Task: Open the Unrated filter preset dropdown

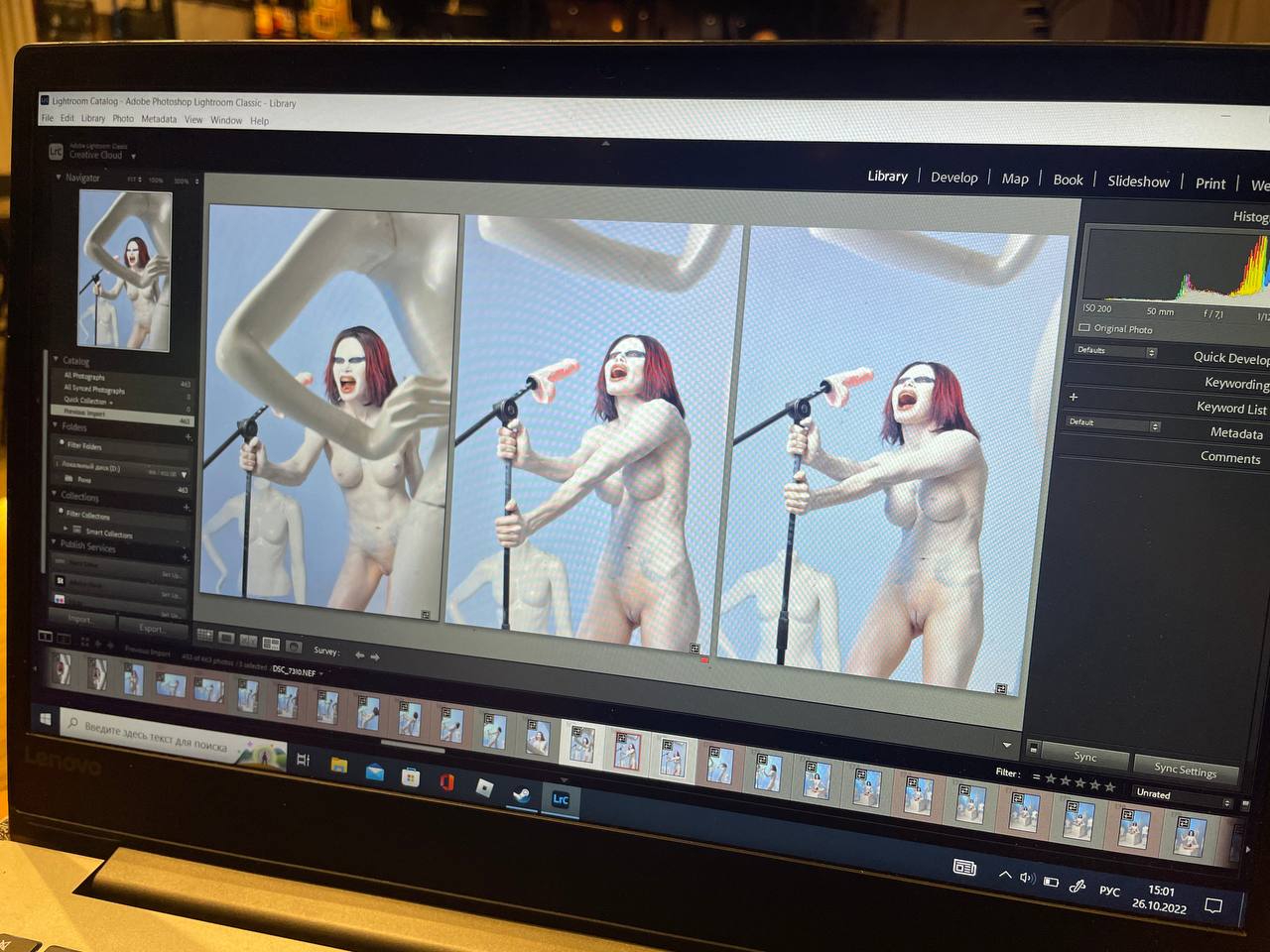Action: point(1182,796)
